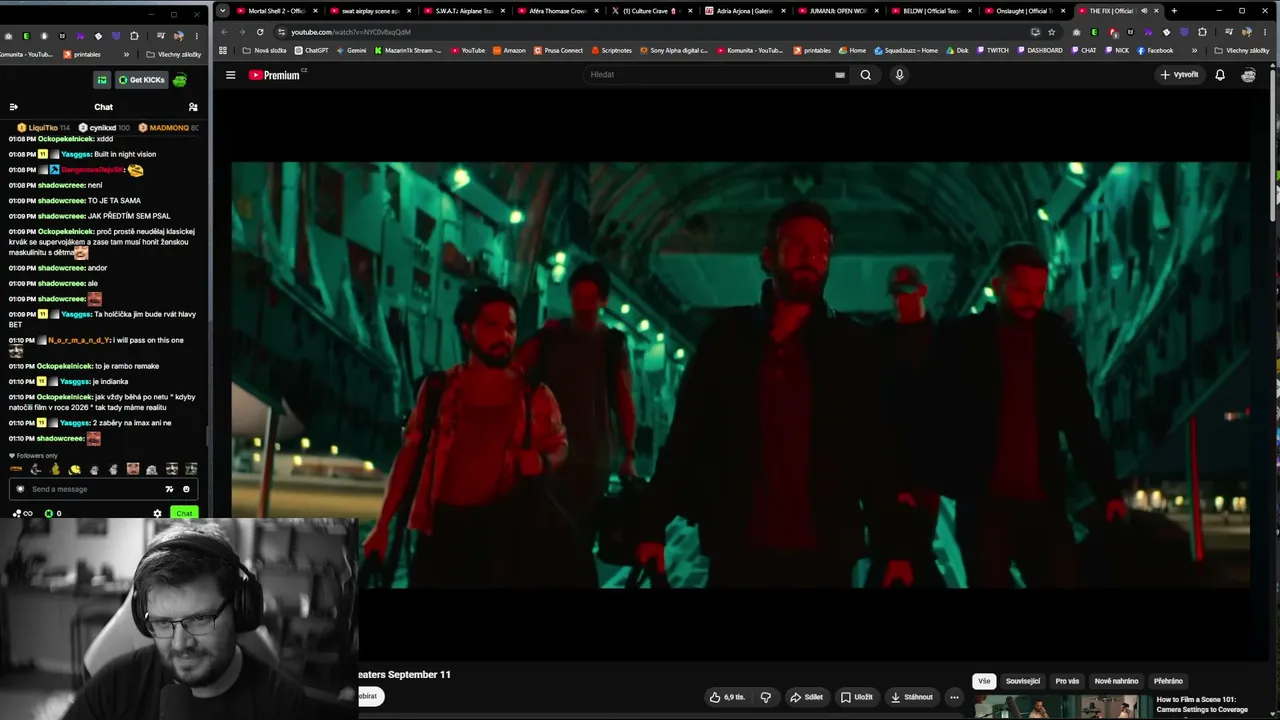Show the chat users list icon

[193, 107]
